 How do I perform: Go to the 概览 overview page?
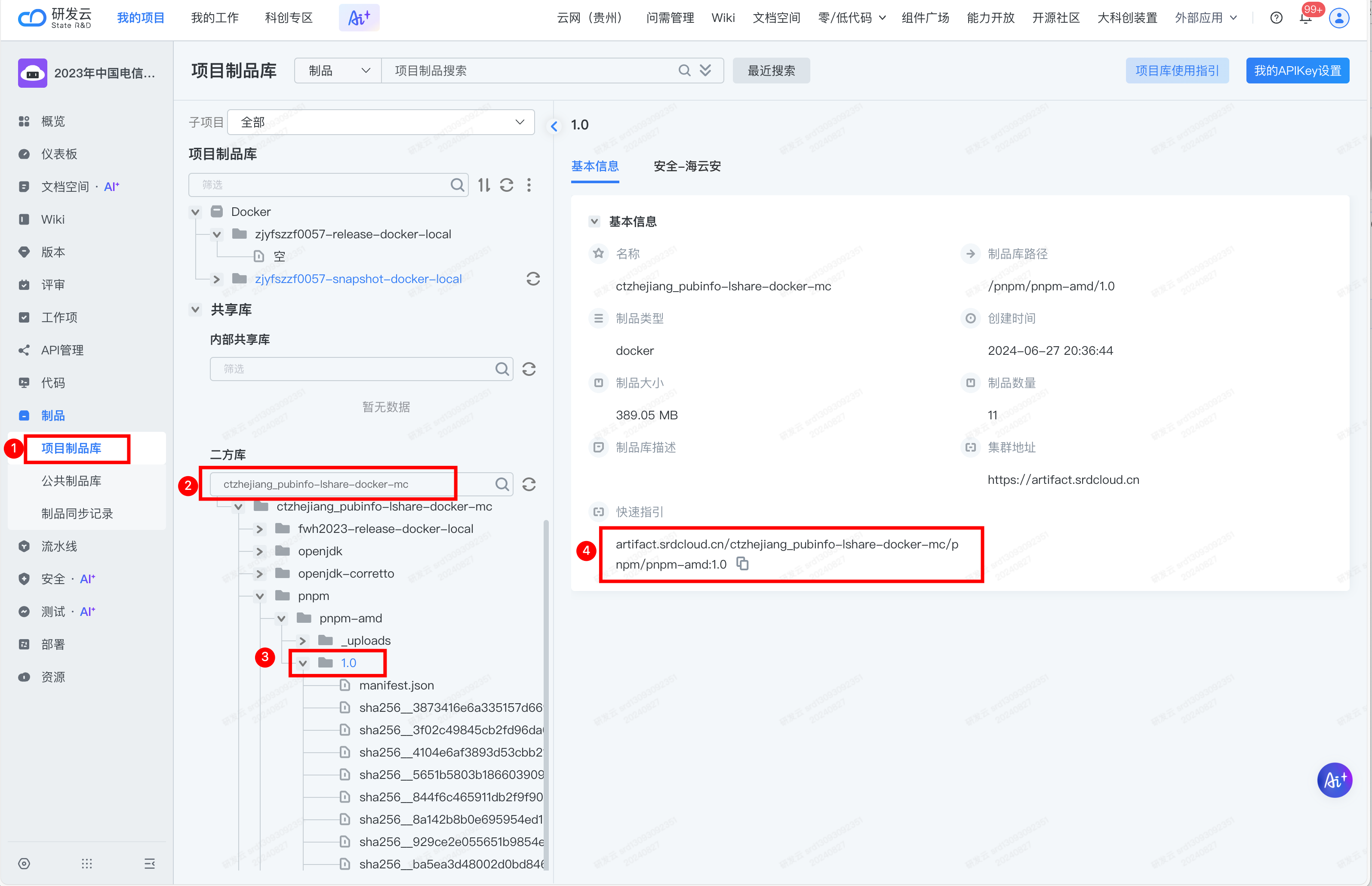coord(53,121)
